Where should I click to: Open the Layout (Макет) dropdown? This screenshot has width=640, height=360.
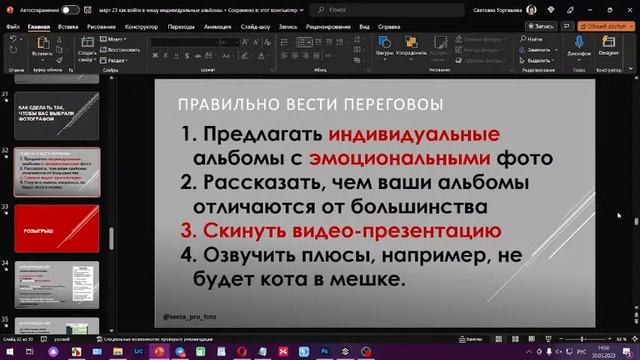click(x=113, y=39)
